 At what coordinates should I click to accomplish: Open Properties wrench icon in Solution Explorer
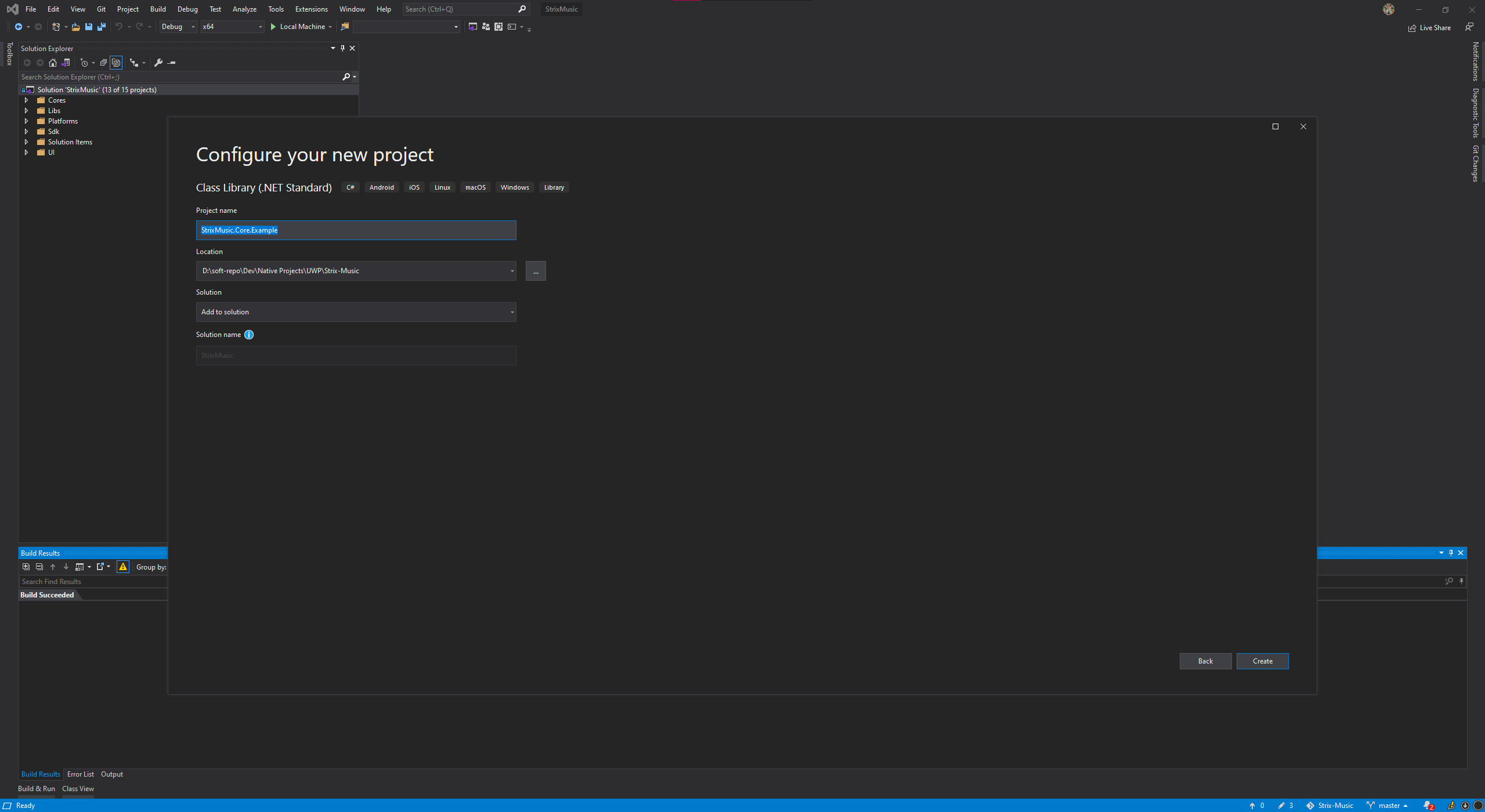(x=158, y=63)
